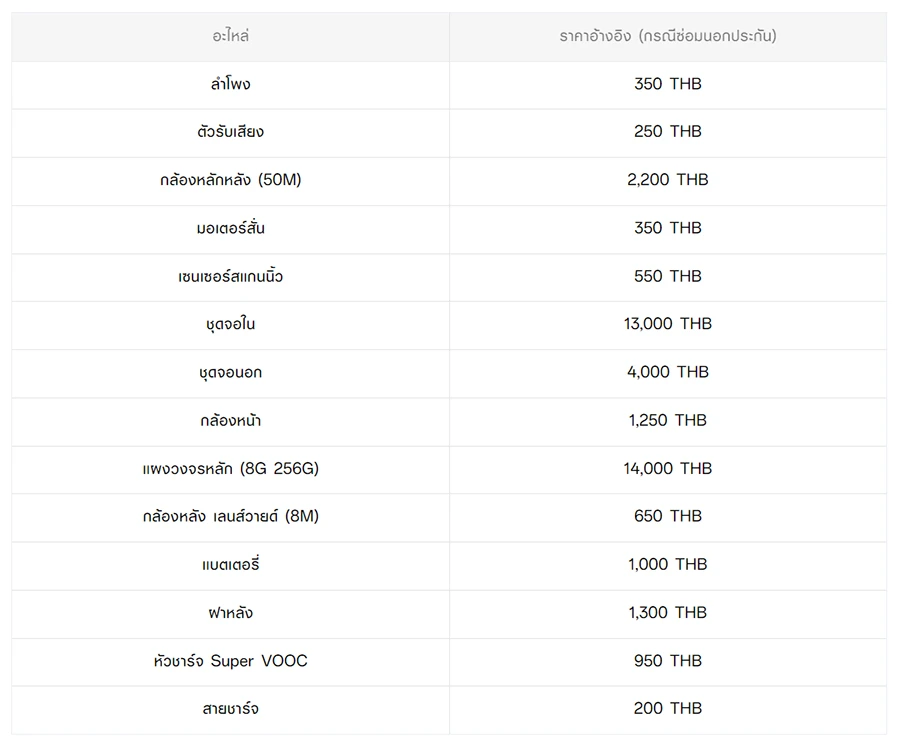This screenshot has width=900, height=750.
Task: Select the ลำโพง part cell
Action: pos(230,84)
